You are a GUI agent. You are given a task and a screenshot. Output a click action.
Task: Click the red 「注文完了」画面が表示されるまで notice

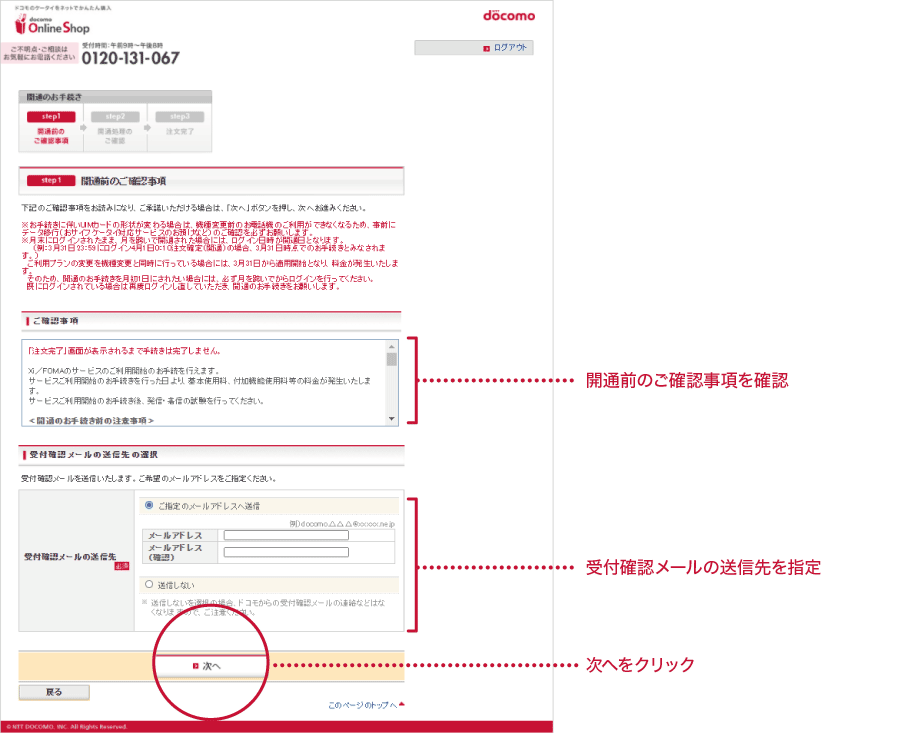point(124,351)
